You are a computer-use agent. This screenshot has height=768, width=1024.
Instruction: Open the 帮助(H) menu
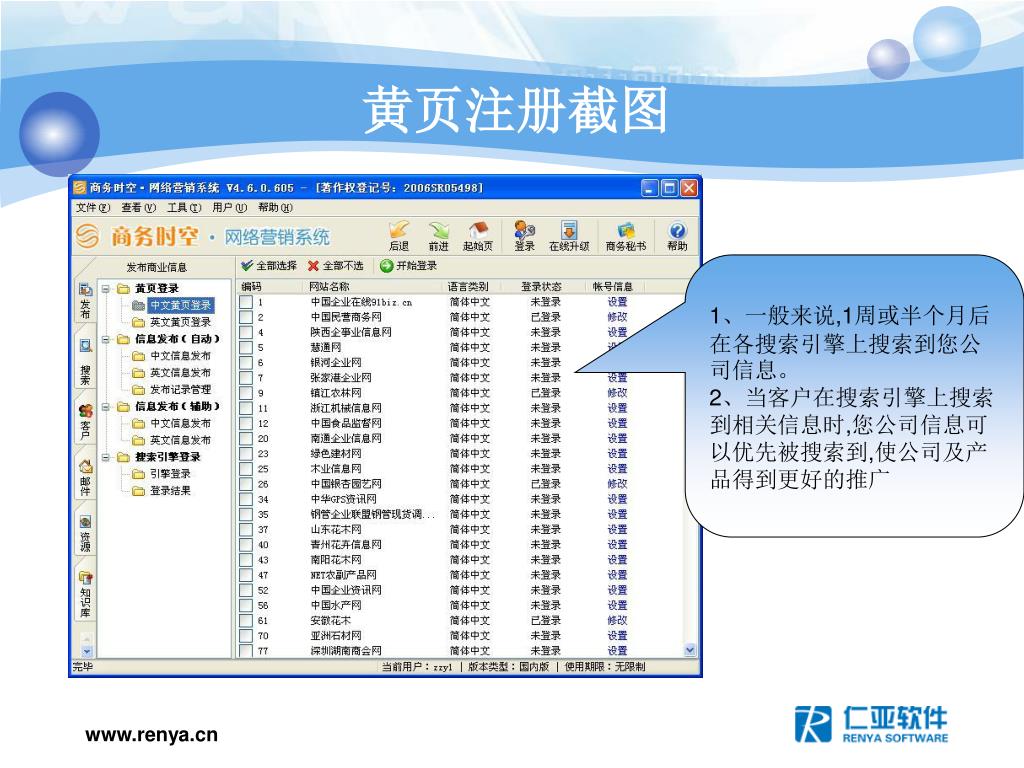[275, 208]
